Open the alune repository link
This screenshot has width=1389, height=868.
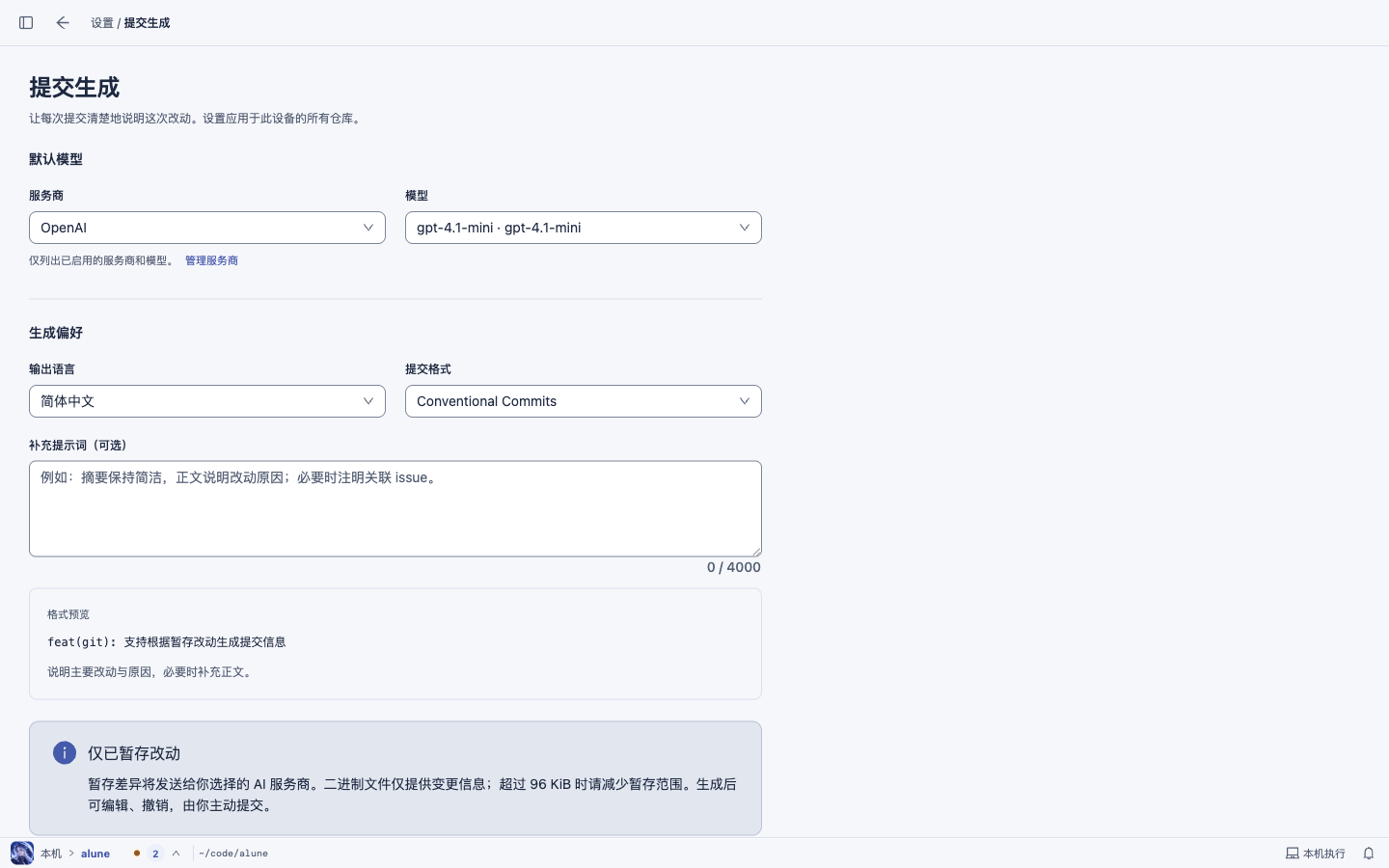[x=95, y=854]
